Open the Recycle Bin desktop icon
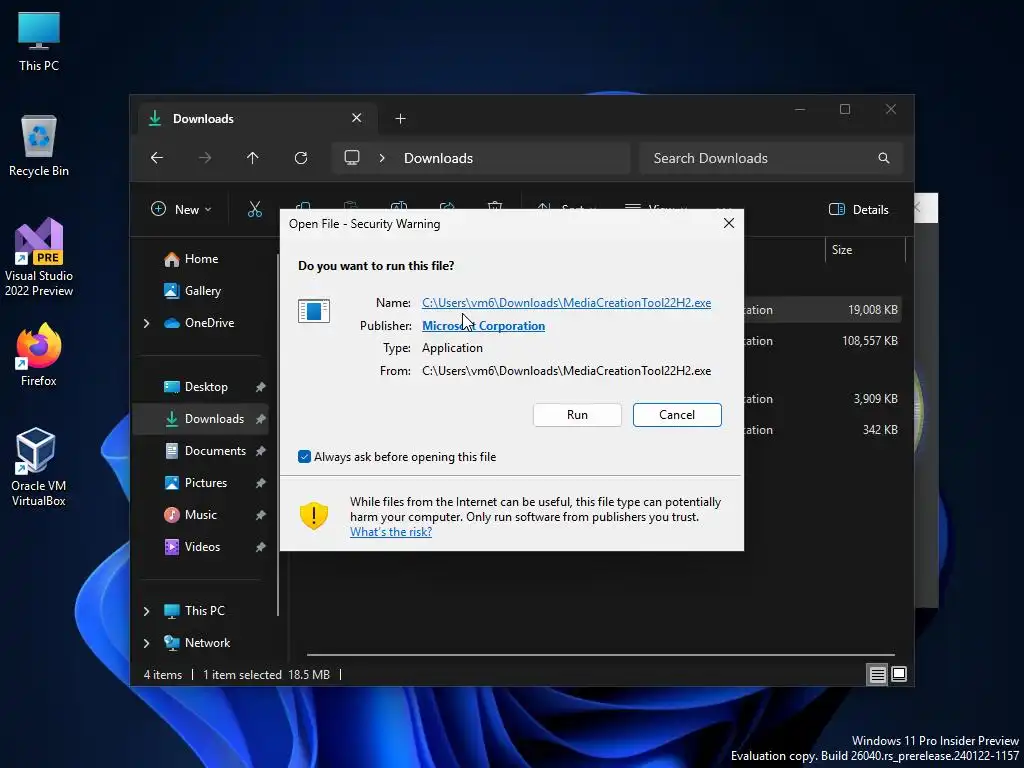This screenshot has width=1024, height=768. coord(39,146)
